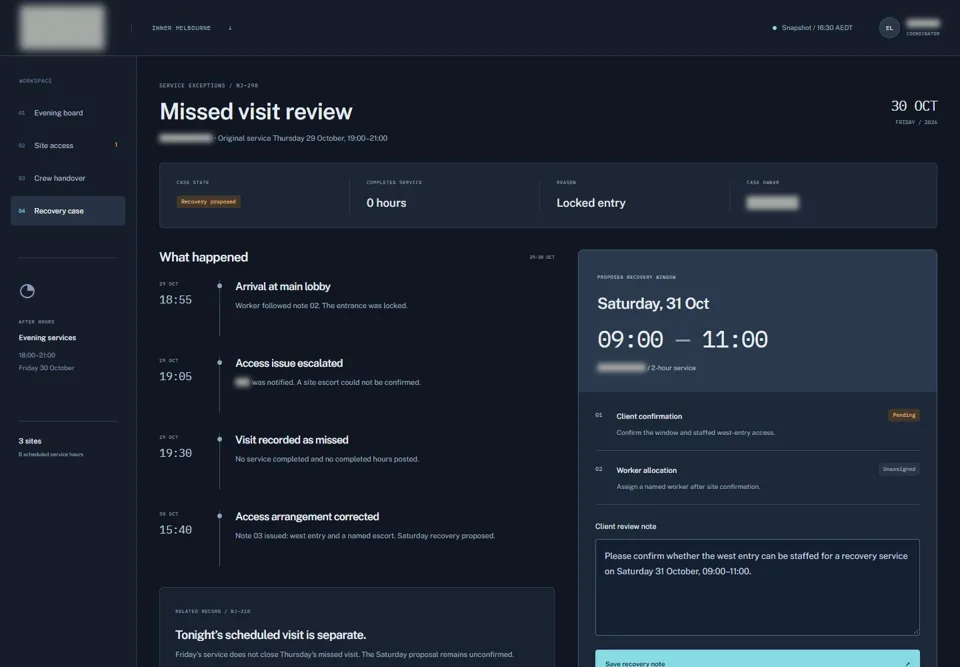Click the 30 OCT date display
This screenshot has width=960, height=667.
(x=913, y=106)
